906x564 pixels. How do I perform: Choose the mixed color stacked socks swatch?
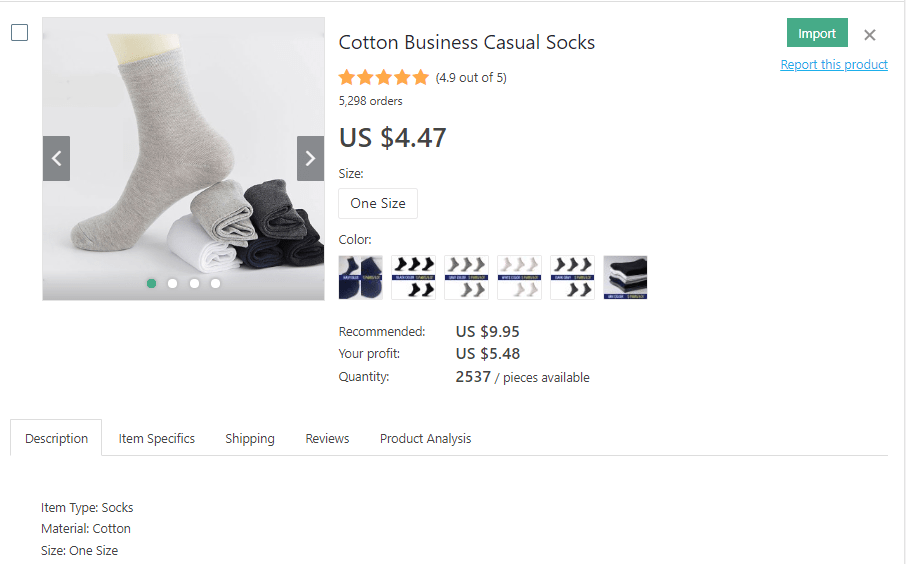(x=625, y=277)
